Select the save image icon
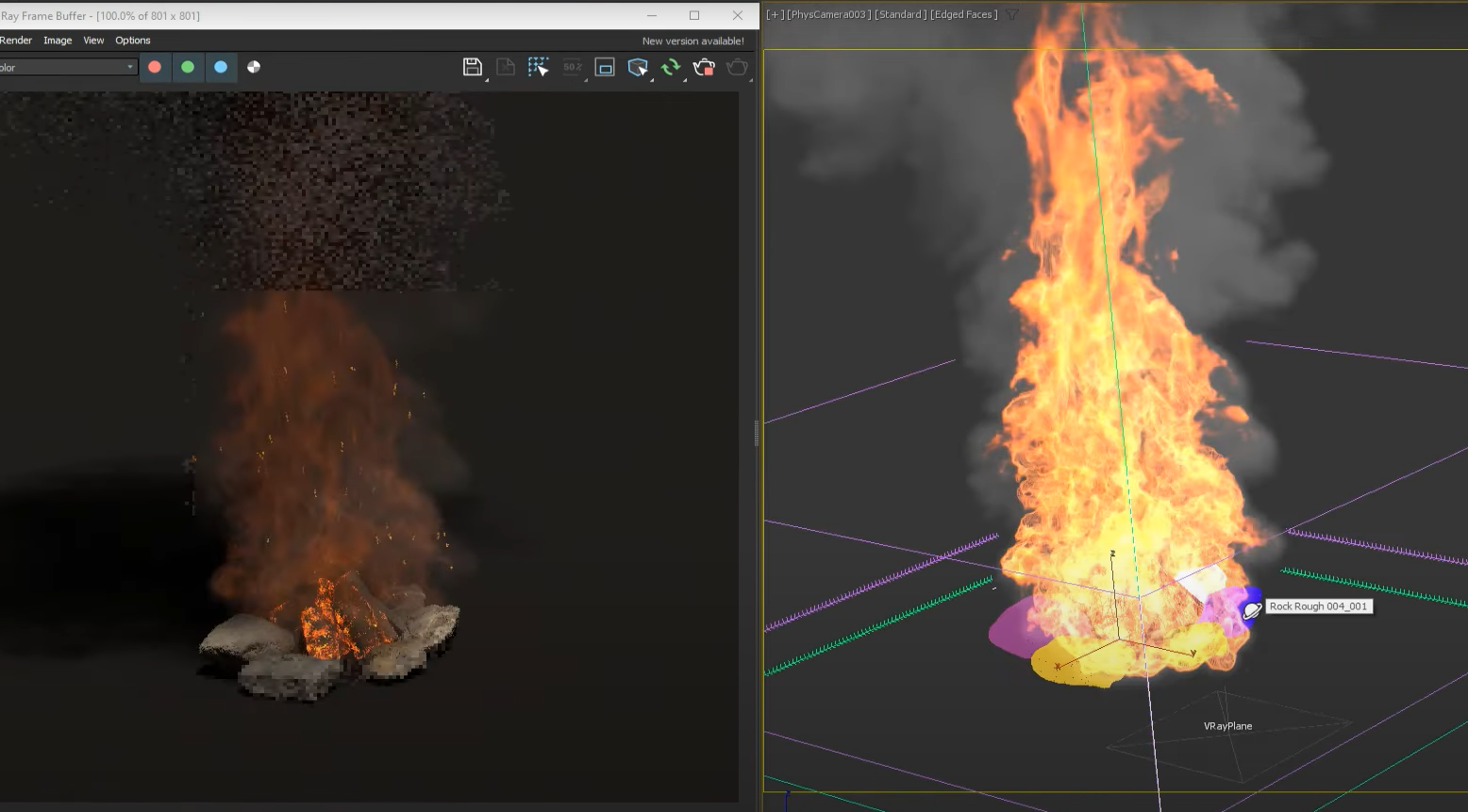Screen dimensions: 1468x812 coord(472,66)
